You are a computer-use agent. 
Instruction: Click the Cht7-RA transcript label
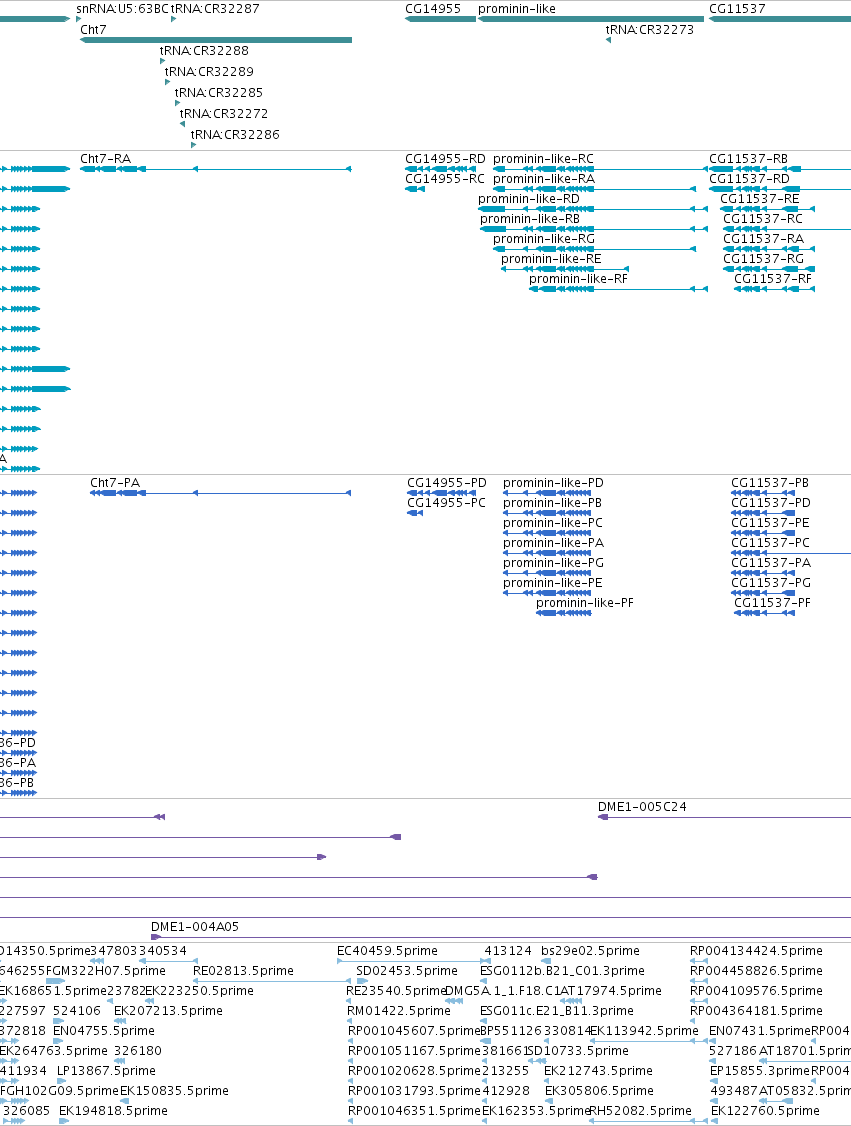(x=106, y=159)
